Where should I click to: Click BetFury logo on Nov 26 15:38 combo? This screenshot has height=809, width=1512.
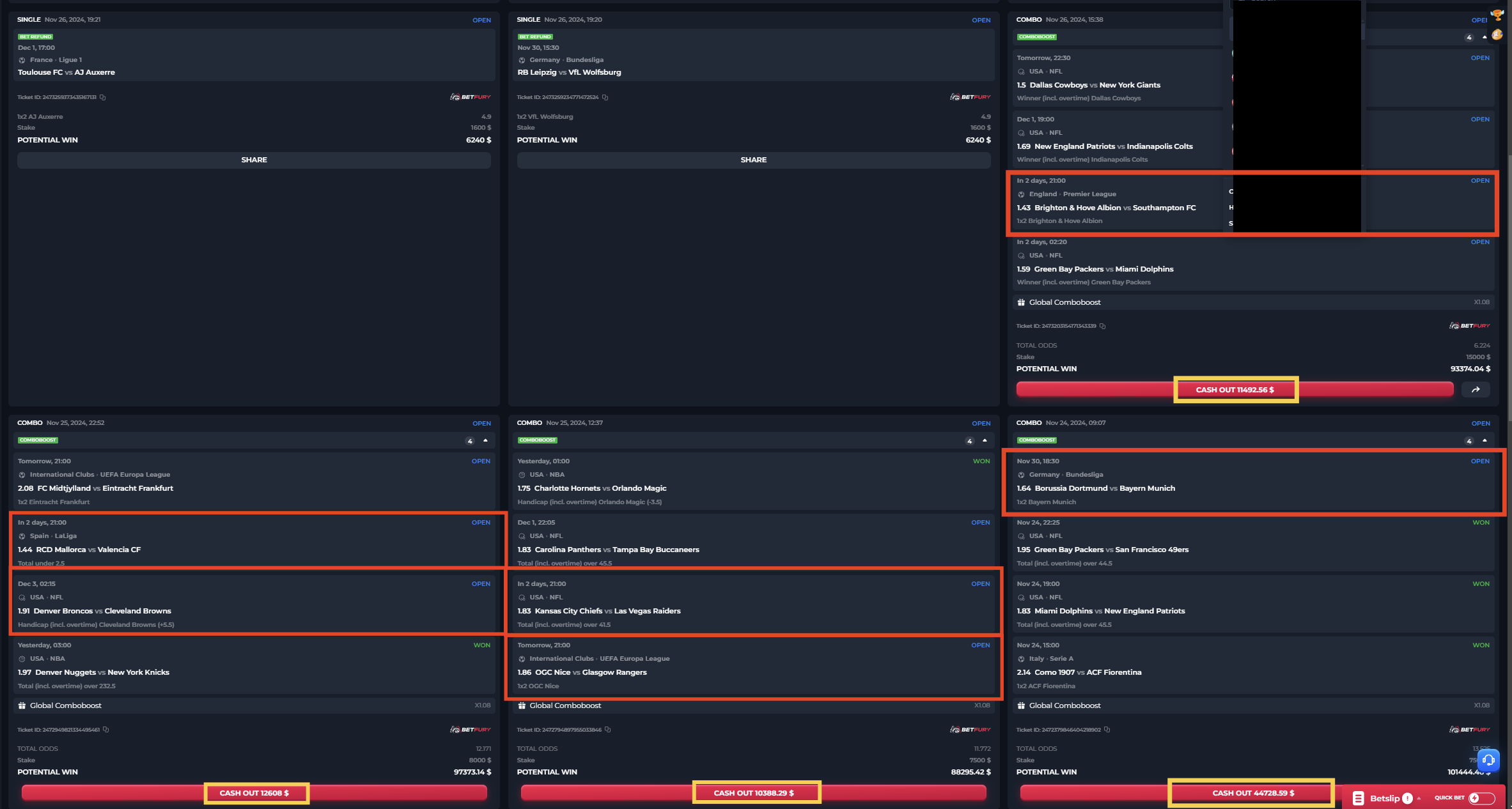pos(1469,326)
